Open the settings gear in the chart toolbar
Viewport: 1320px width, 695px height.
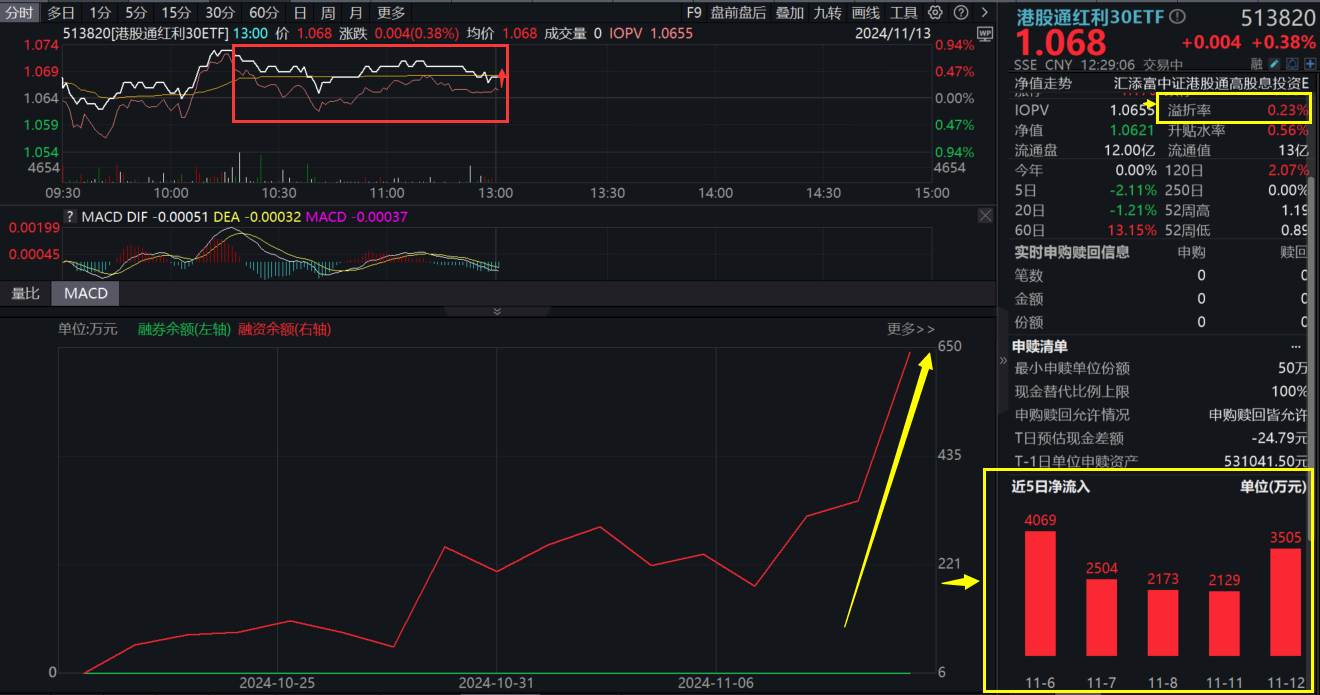click(935, 12)
